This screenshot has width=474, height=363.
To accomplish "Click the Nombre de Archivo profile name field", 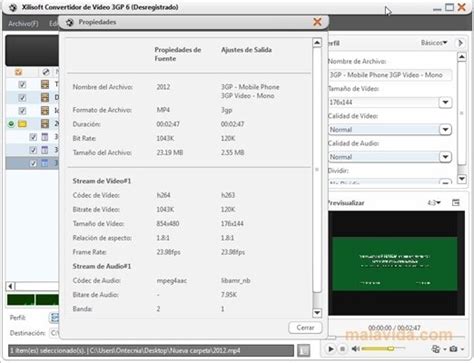I will pyautogui.click(x=390, y=75).
